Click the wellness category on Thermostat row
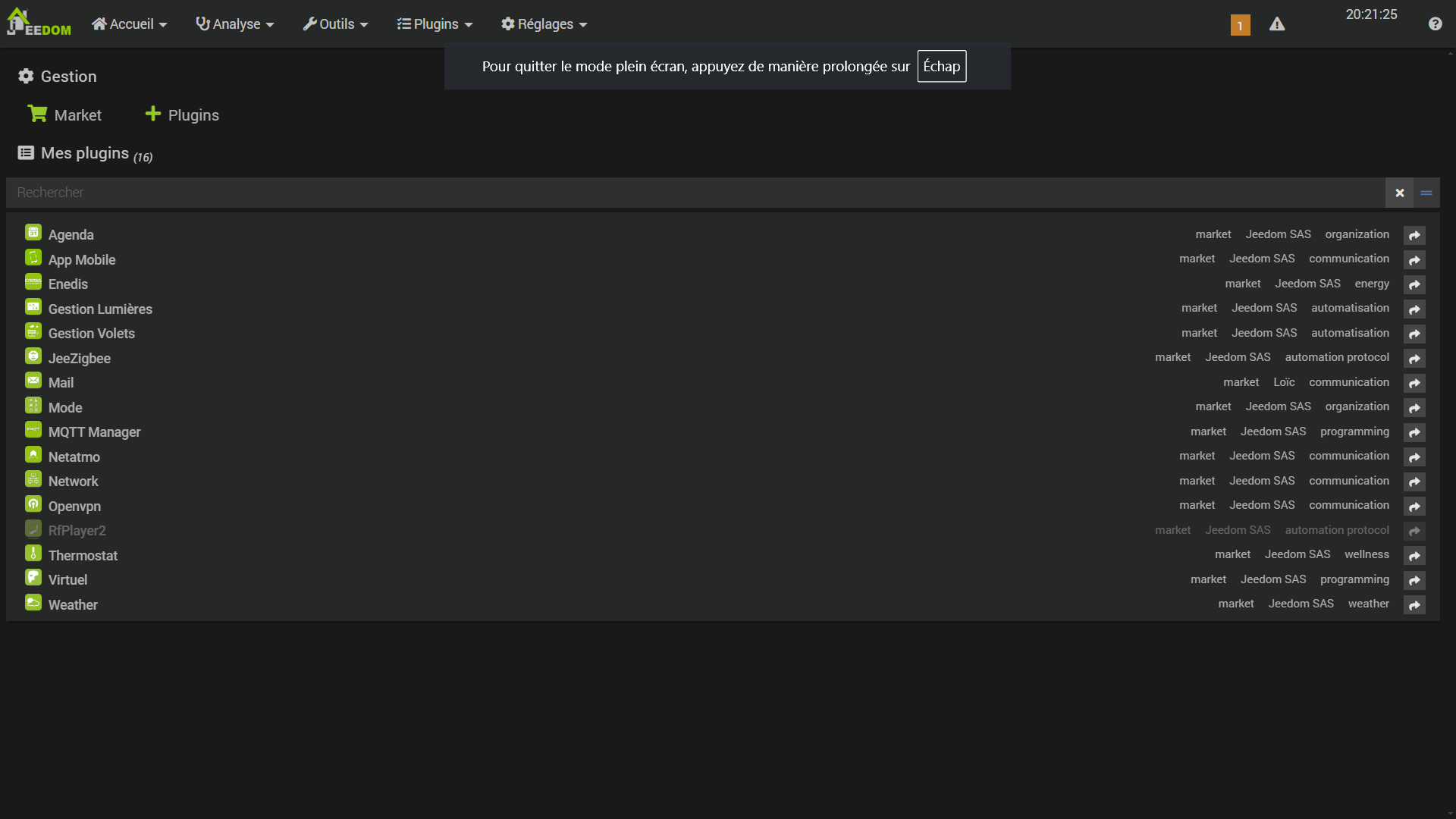This screenshot has width=1456, height=819. (x=1367, y=554)
